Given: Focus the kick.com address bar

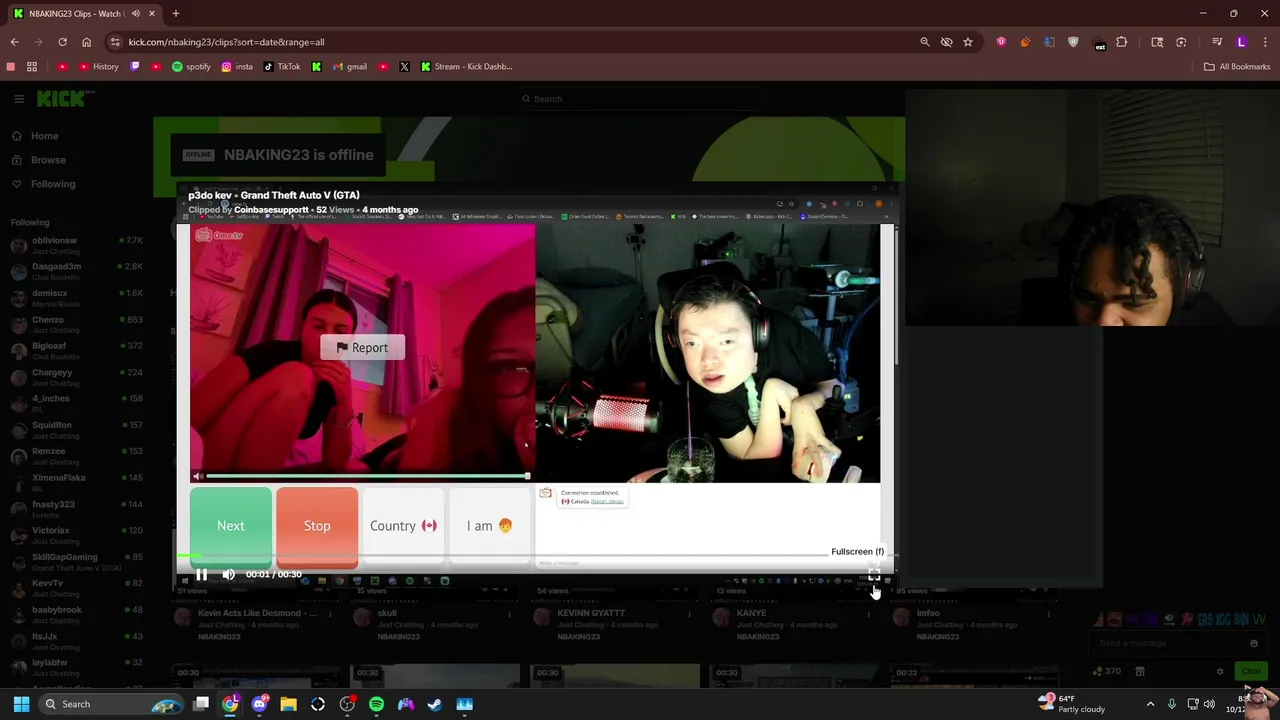Looking at the screenshot, I should point(510,42).
